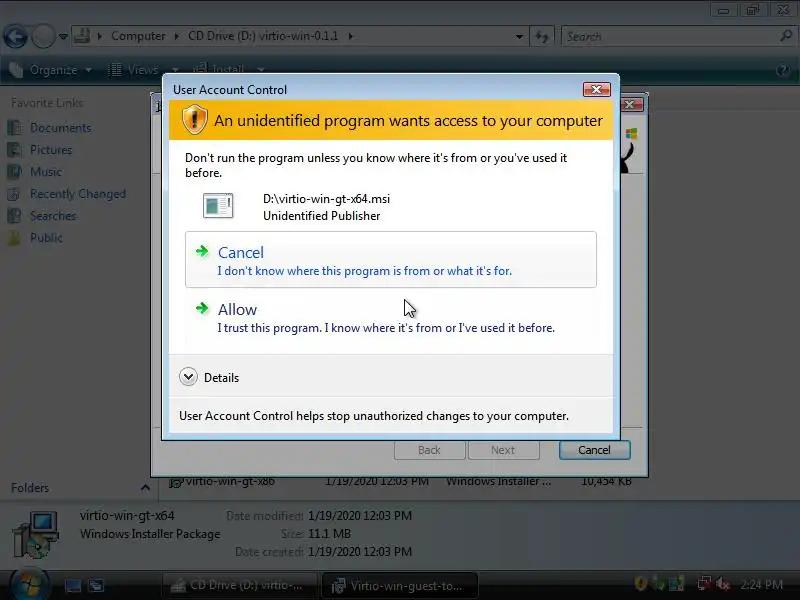Expand the Folders pane chevron

point(145,488)
